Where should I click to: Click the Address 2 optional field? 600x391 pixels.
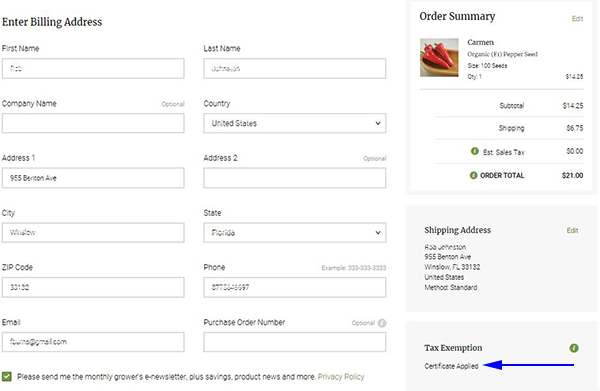[x=295, y=178]
